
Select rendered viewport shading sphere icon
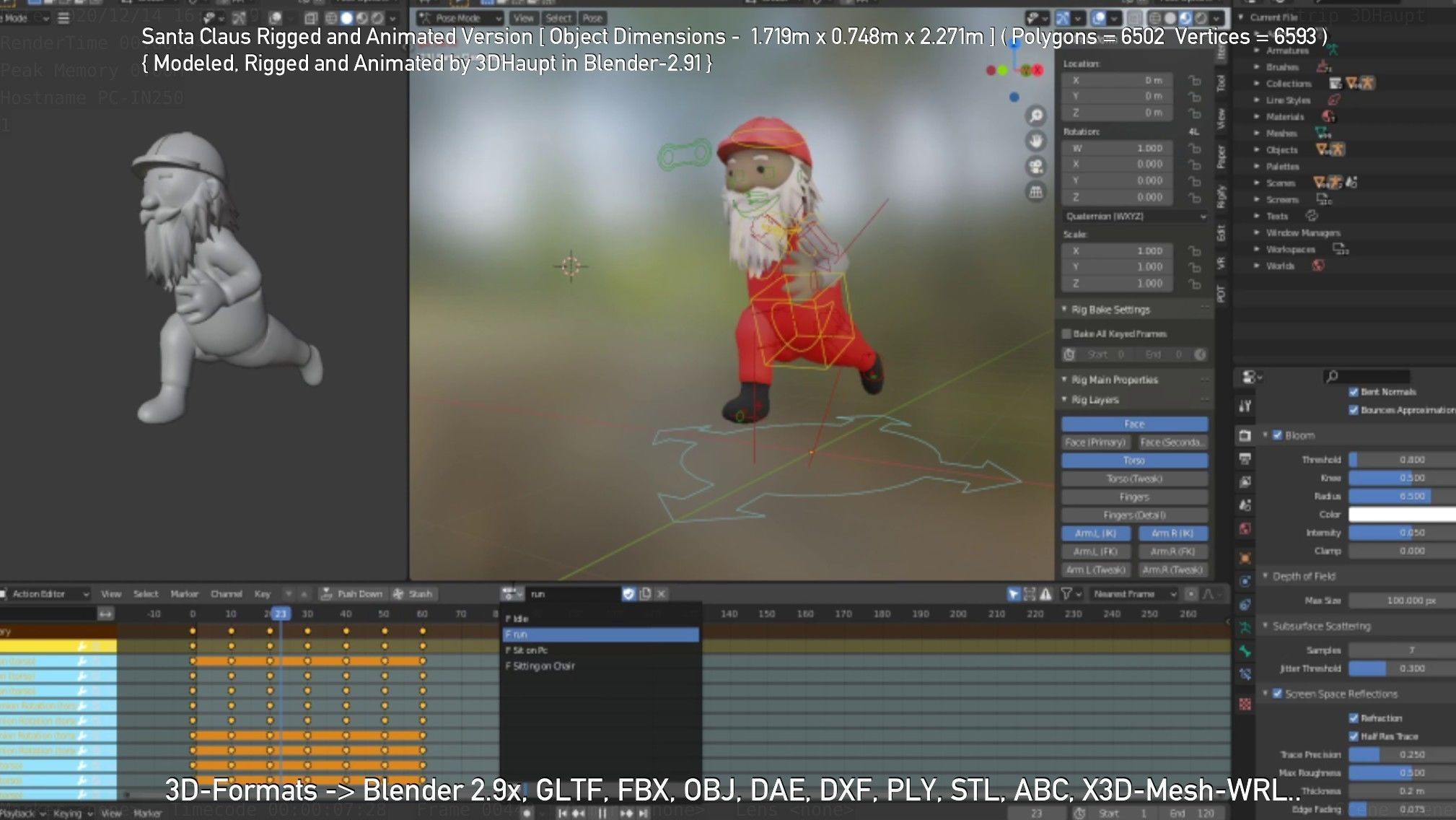click(1201, 18)
